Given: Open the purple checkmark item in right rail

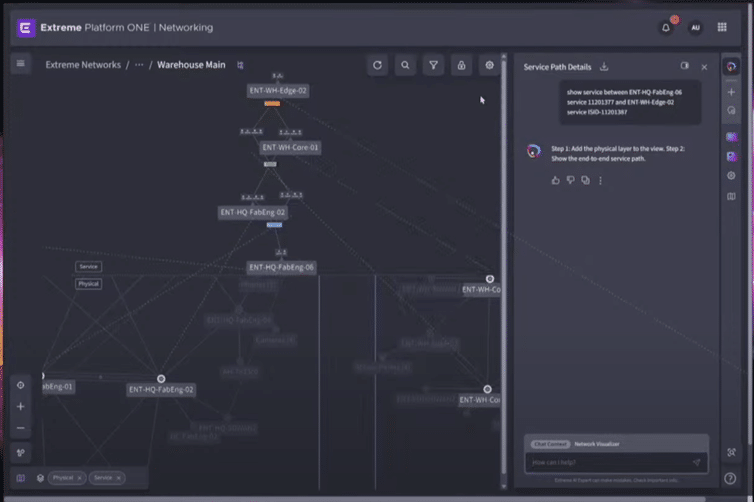Looking at the screenshot, I should click(x=731, y=156).
